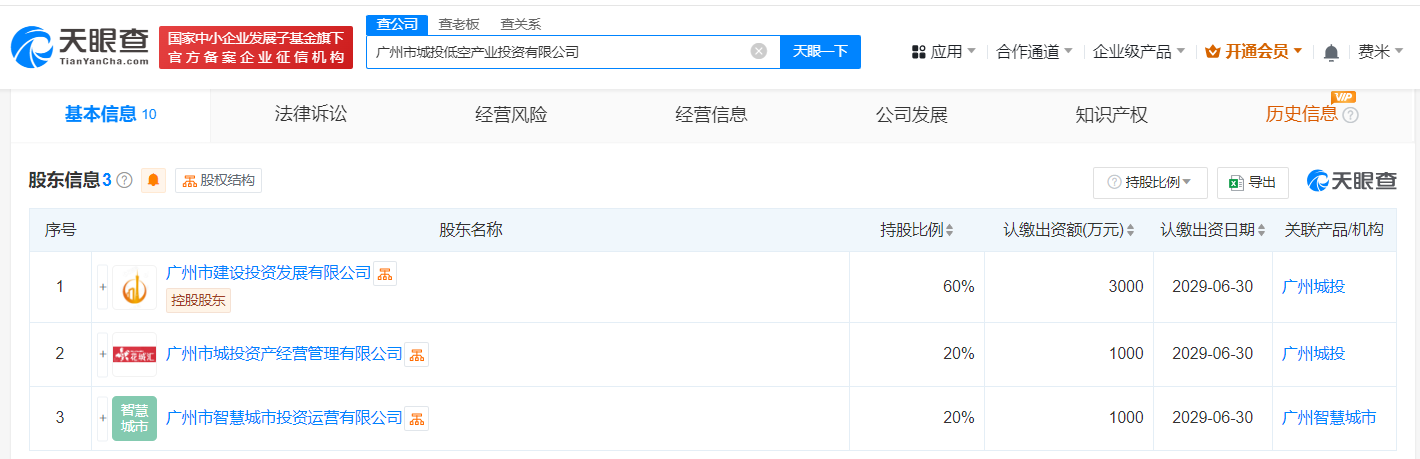1420x459 pixels.
Task: Open the 持股比例 dropdown filter
Action: [1150, 182]
